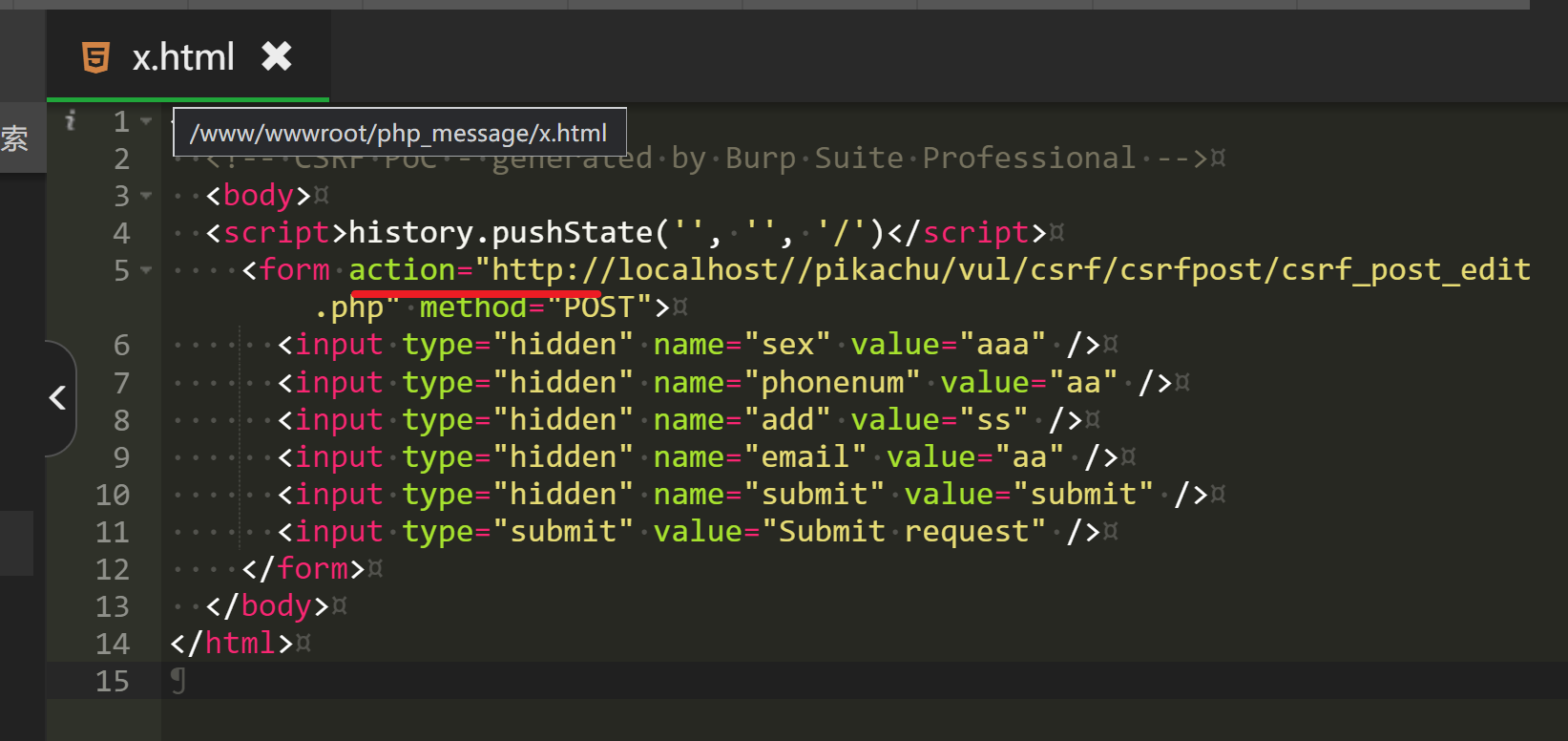The height and width of the screenshot is (741, 1568).
Task: Click the localhost URL in form action
Action: tap(1012, 270)
